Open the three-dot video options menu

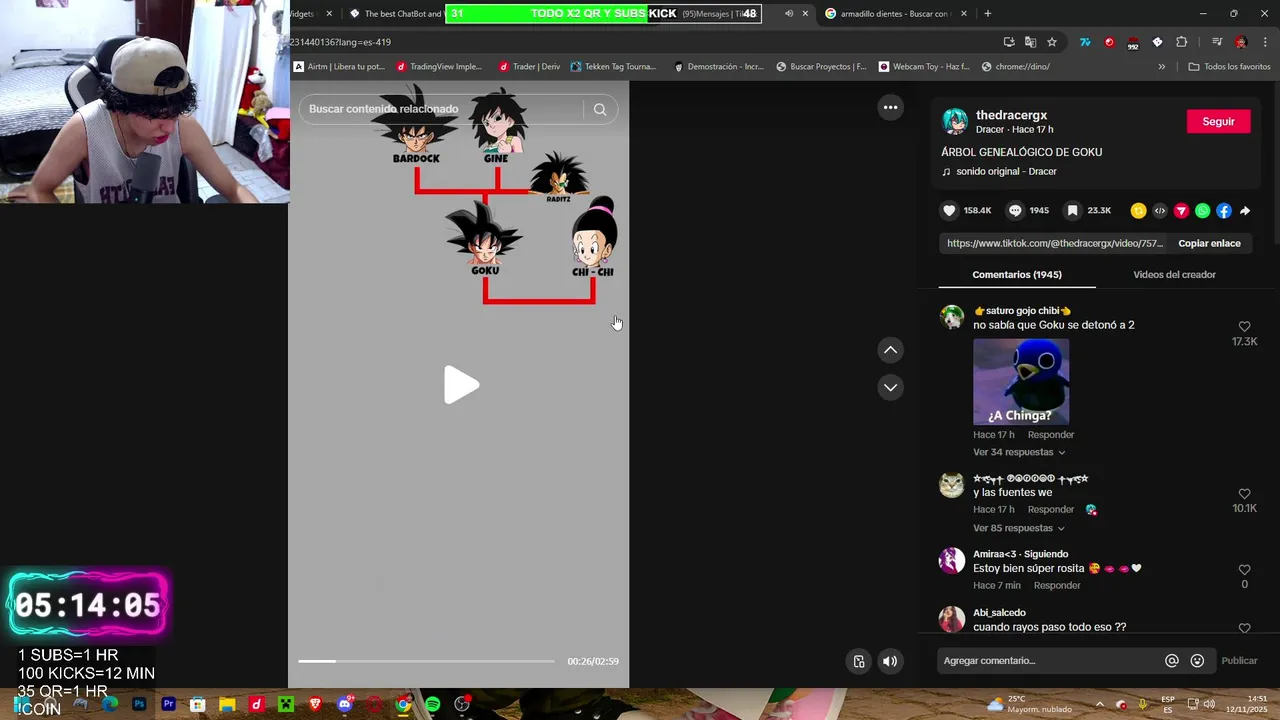pyautogui.click(x=890, y=107)
